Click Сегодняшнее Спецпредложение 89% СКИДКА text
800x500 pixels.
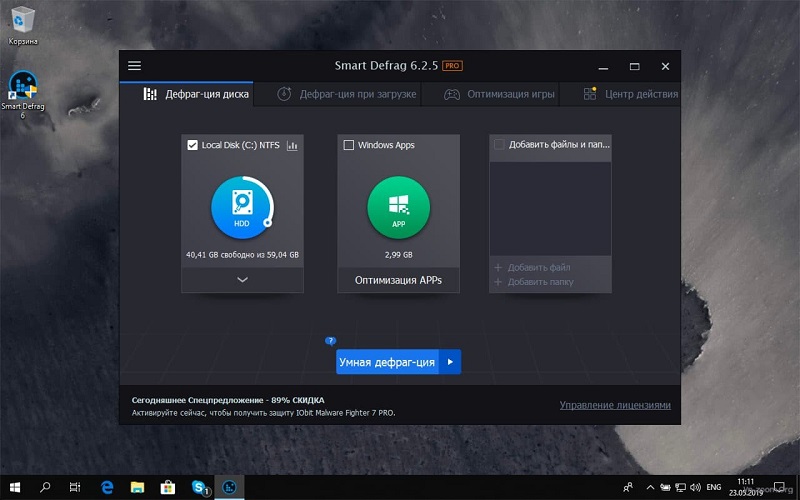coord(228,400)
